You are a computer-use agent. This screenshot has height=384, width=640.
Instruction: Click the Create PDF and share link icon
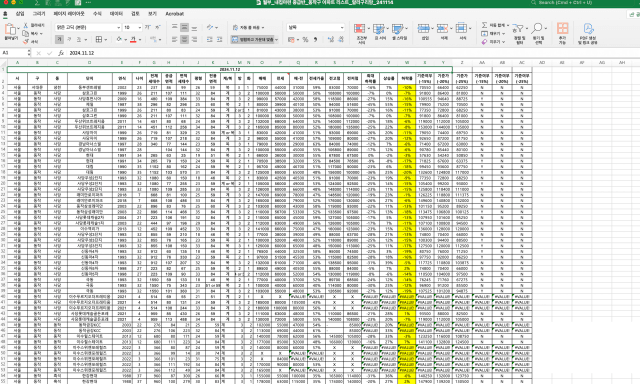coord(588,29)
